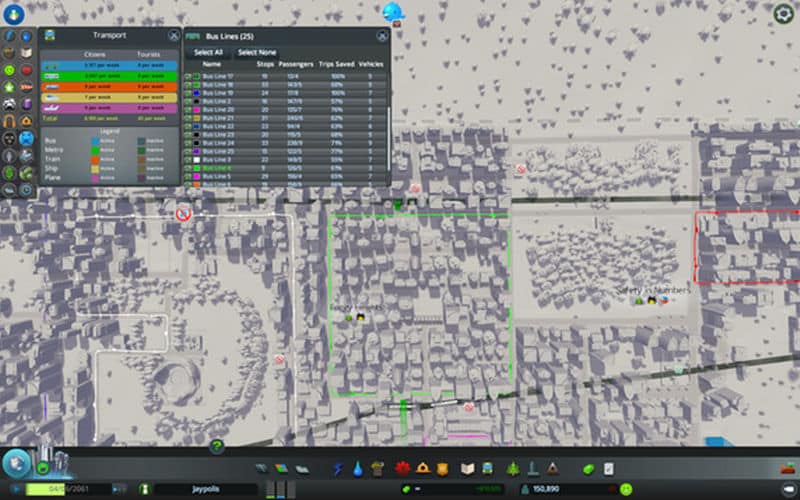
Task: Open the settings gear menu
Action: click(x=784, y=14)
